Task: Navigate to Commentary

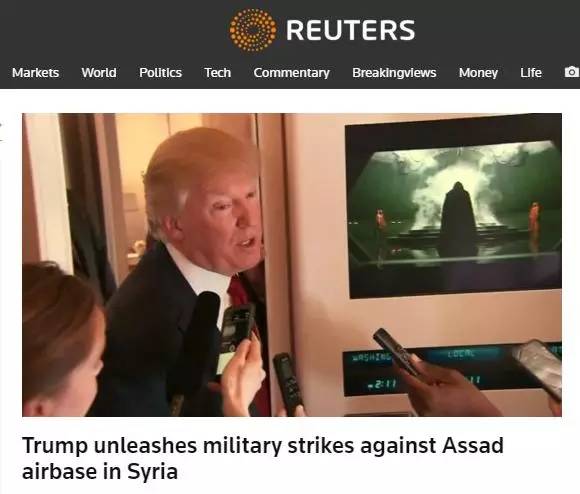Action: tap(291, 73)
